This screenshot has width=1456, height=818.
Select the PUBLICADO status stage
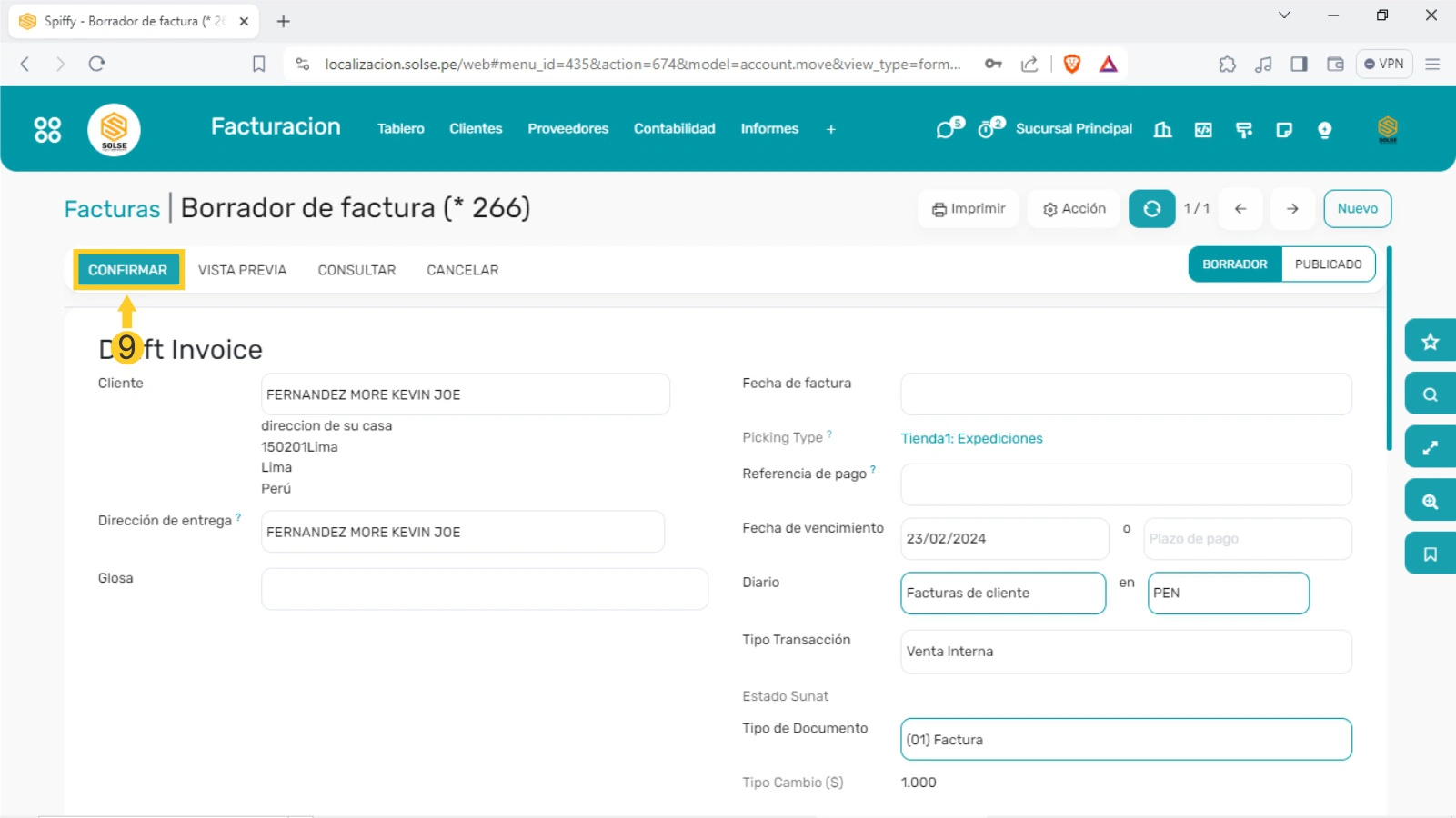[1328, 264]
